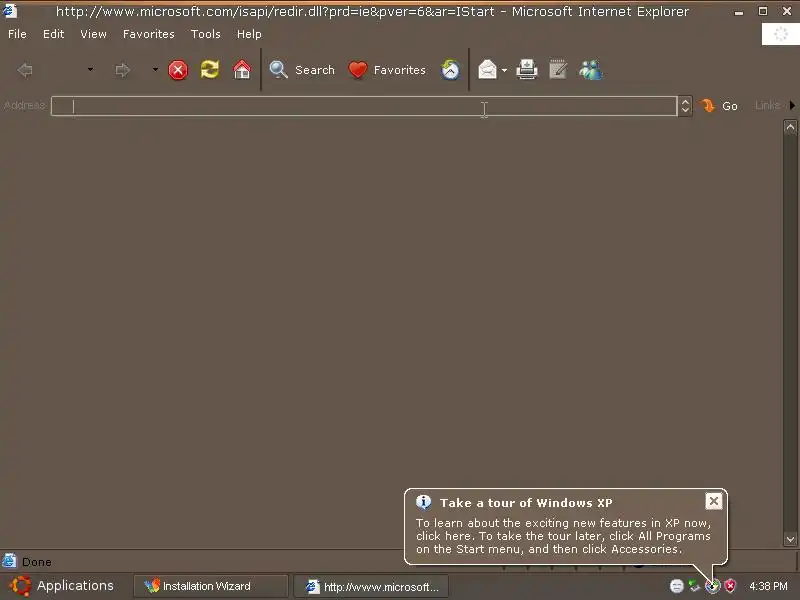Click the yellow Refresh icon
This screenshot has height=600, width=800.
point(210,69)
